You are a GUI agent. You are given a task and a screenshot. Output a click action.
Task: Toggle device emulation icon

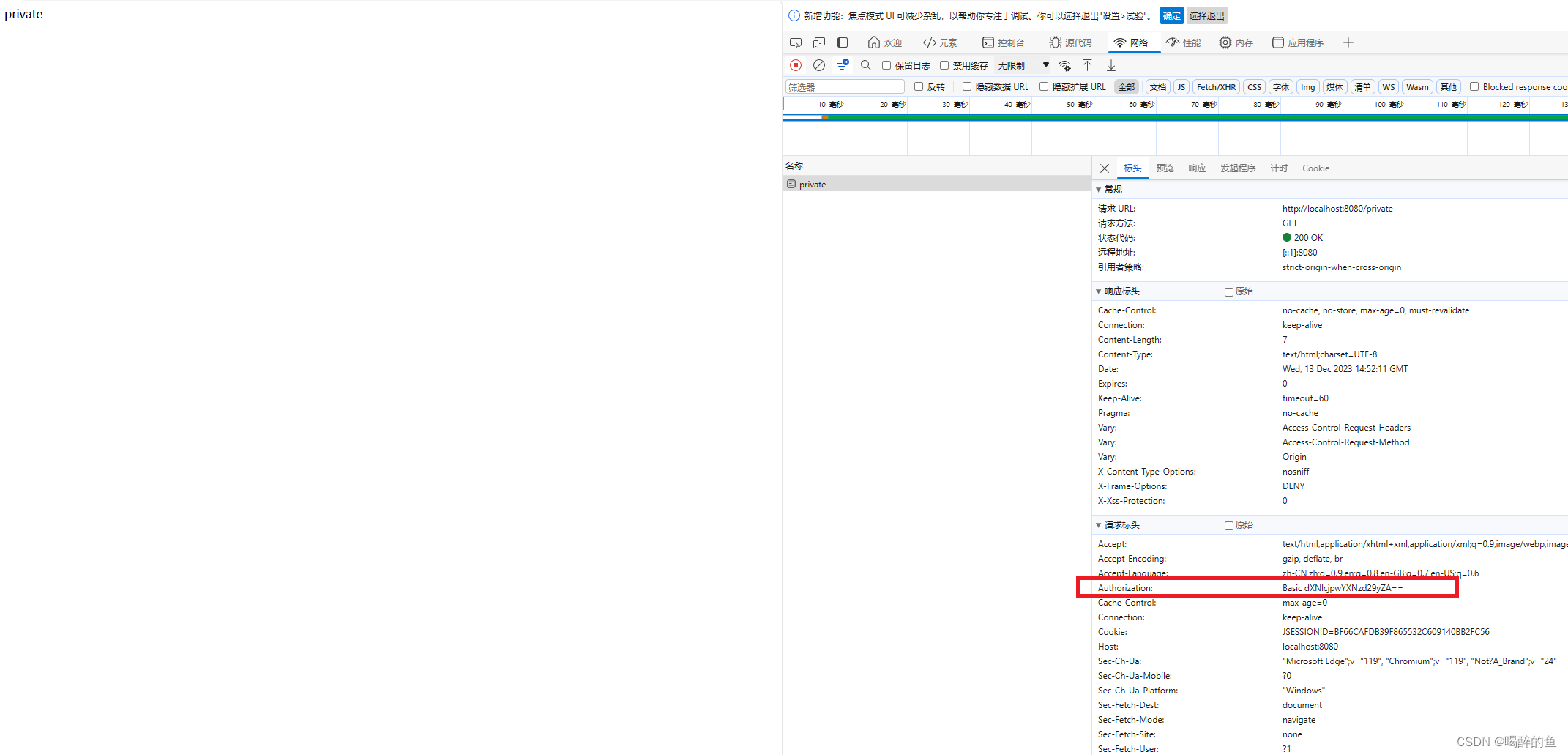click(x=819, y=43)
